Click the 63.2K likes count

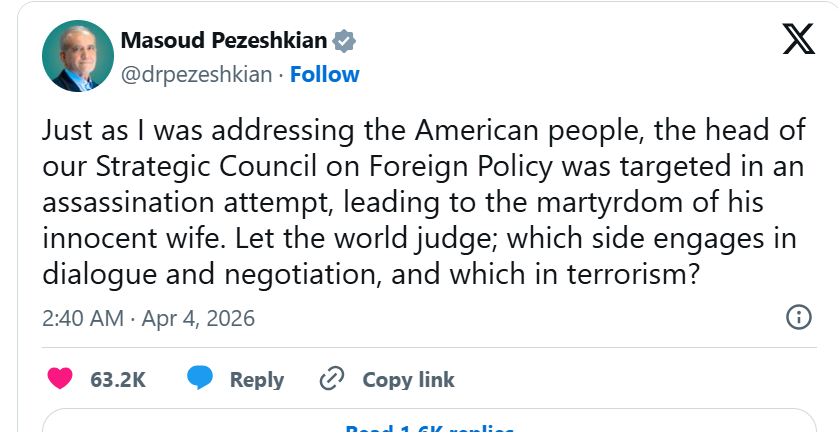118,380
